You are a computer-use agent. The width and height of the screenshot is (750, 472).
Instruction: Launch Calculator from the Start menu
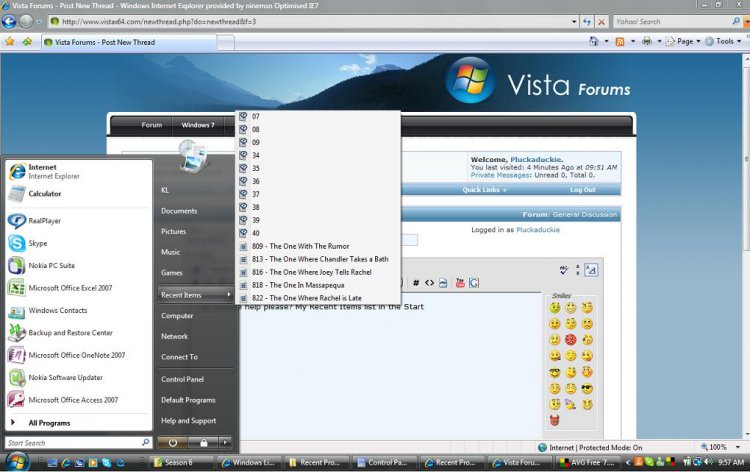[79, 194]
